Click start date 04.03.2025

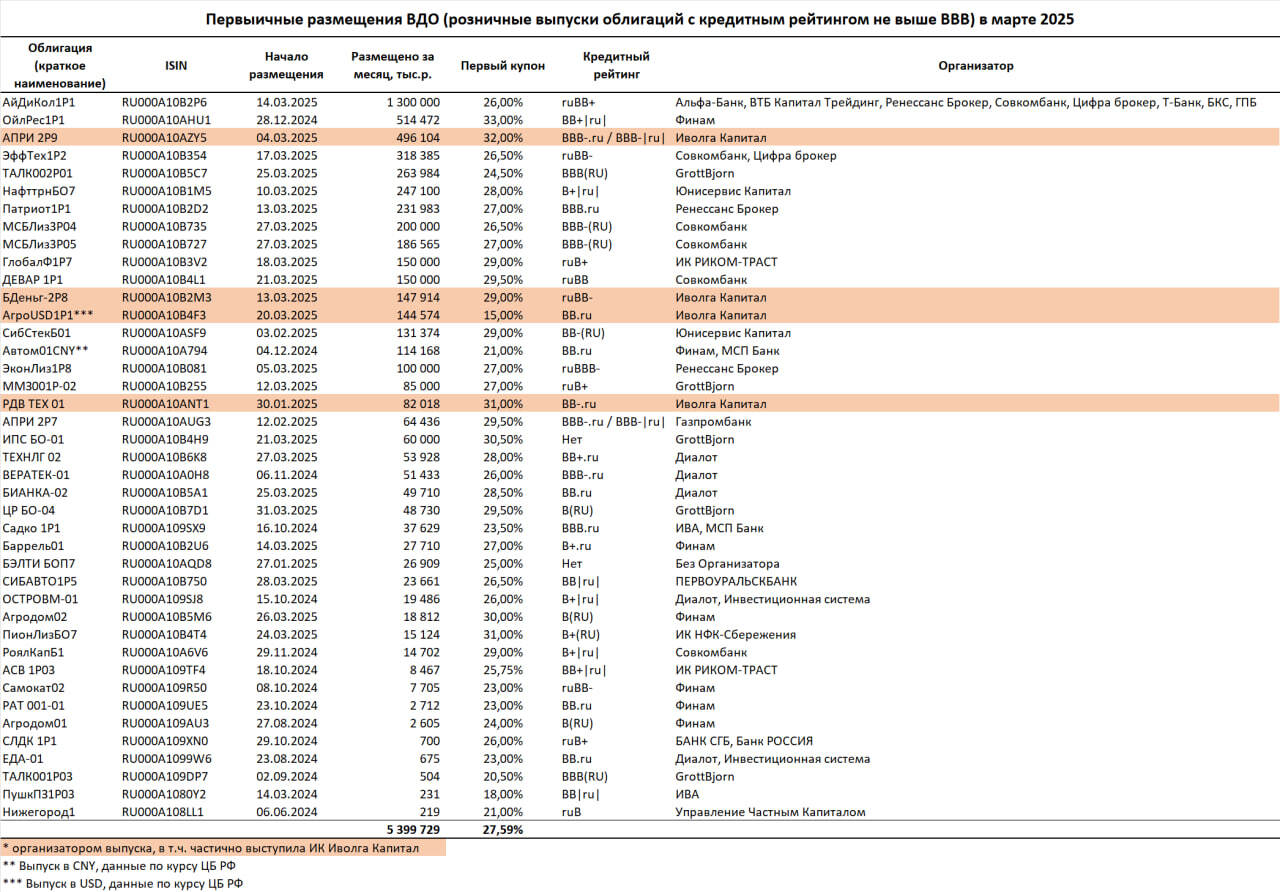tap(286, 137)
